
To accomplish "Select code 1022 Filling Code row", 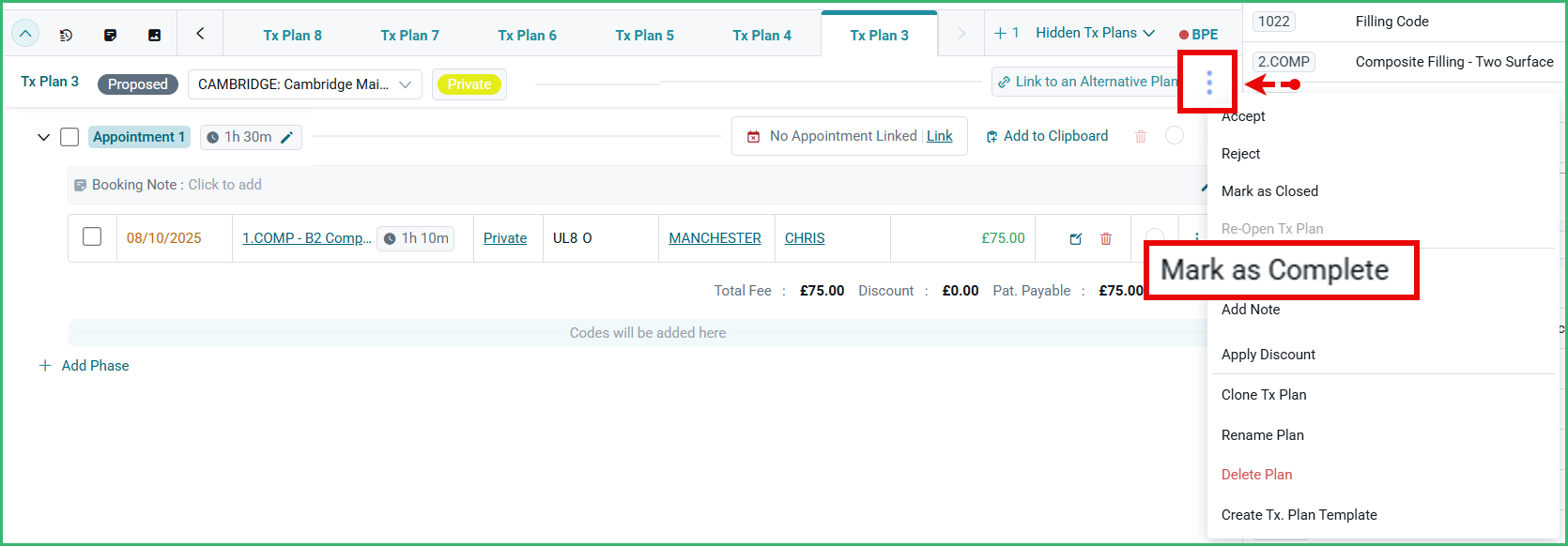I will 1404,22.
